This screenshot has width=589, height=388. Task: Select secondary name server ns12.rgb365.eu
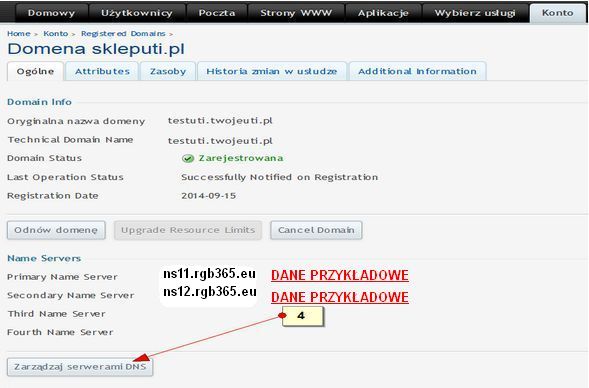210,291
